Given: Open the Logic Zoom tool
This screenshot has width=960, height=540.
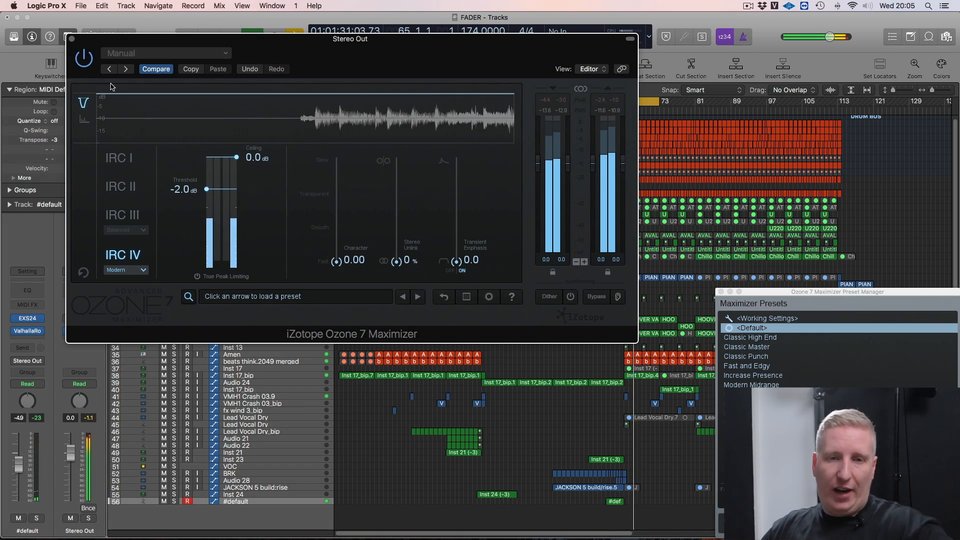Looking at the screenshot, I should click(x=914, y=67).
